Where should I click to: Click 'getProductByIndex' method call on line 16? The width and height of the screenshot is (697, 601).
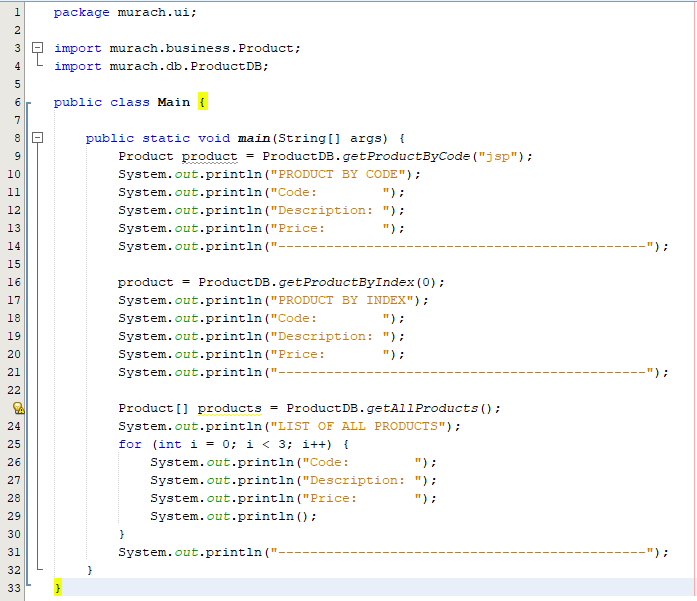[x=346, y=282]
